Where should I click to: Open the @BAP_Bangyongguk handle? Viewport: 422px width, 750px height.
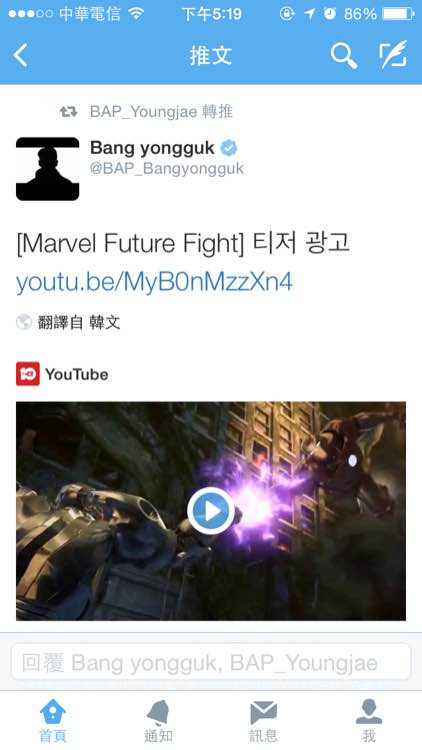pyautogui.click(x=167, y=169)
